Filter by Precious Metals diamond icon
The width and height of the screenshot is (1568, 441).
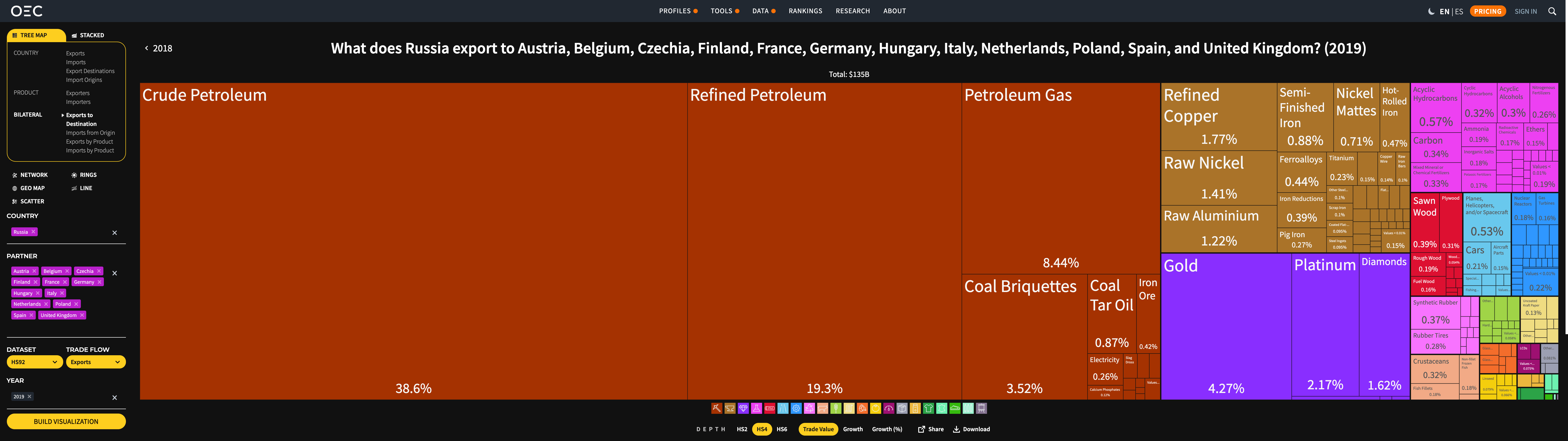tap(743, 409)
